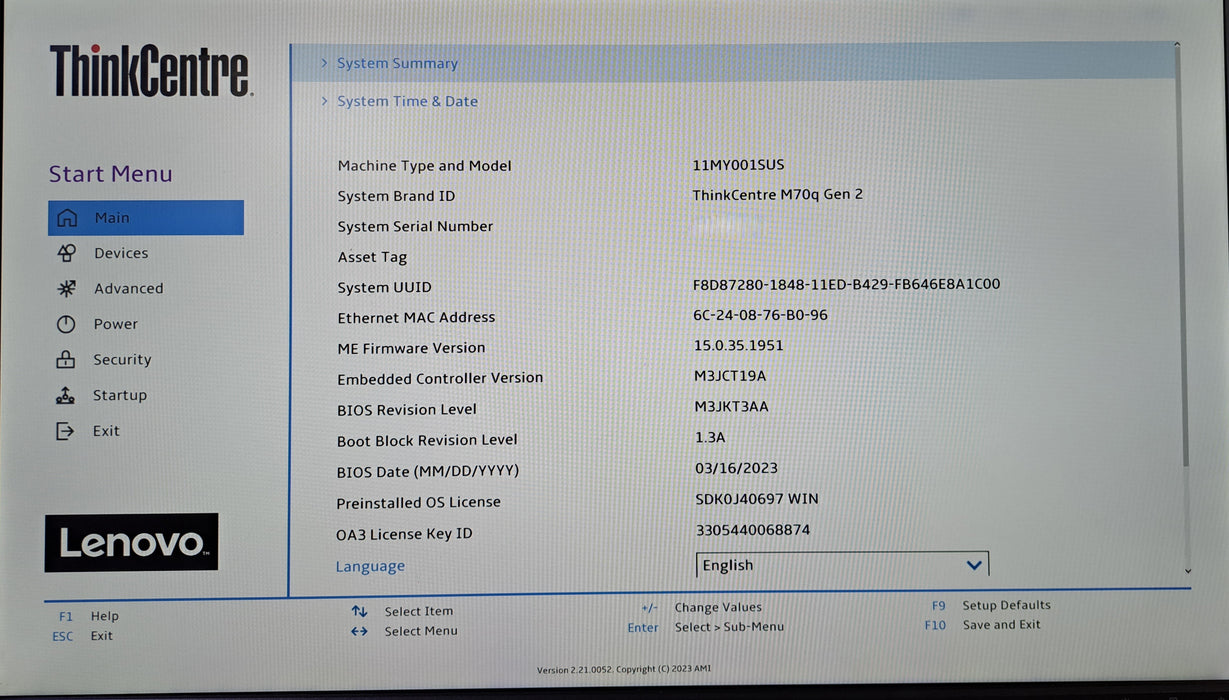Click the Advanced star icon
This screenshot has height=700, width=1229.
coord(66,288)
